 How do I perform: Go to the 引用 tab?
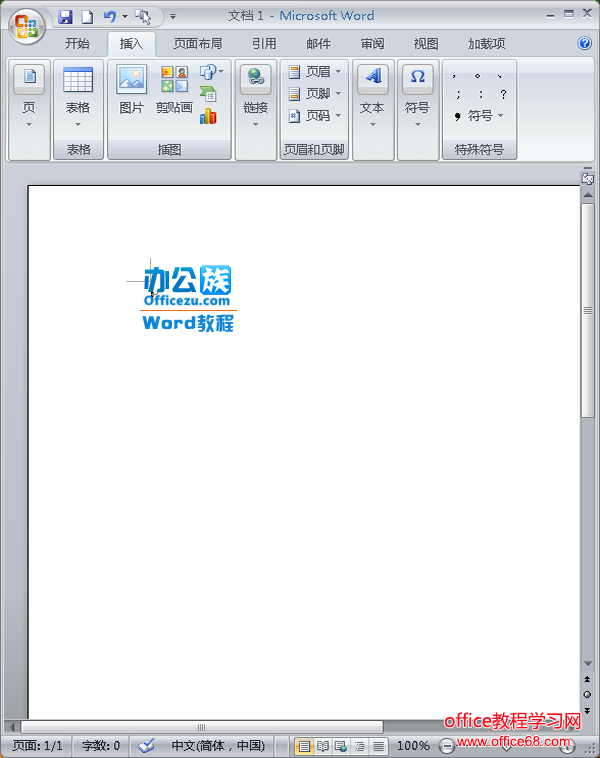pyautogui.click(x=264, y=44)
